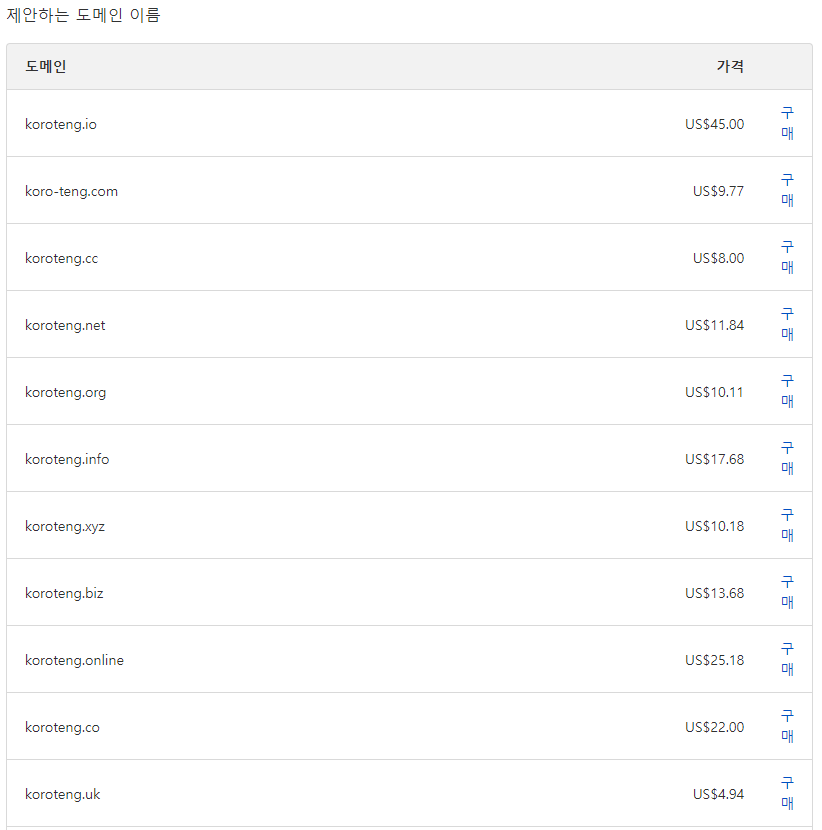
Task: Click the koro-teng.com domain text
Action: [x=71, y=191]
